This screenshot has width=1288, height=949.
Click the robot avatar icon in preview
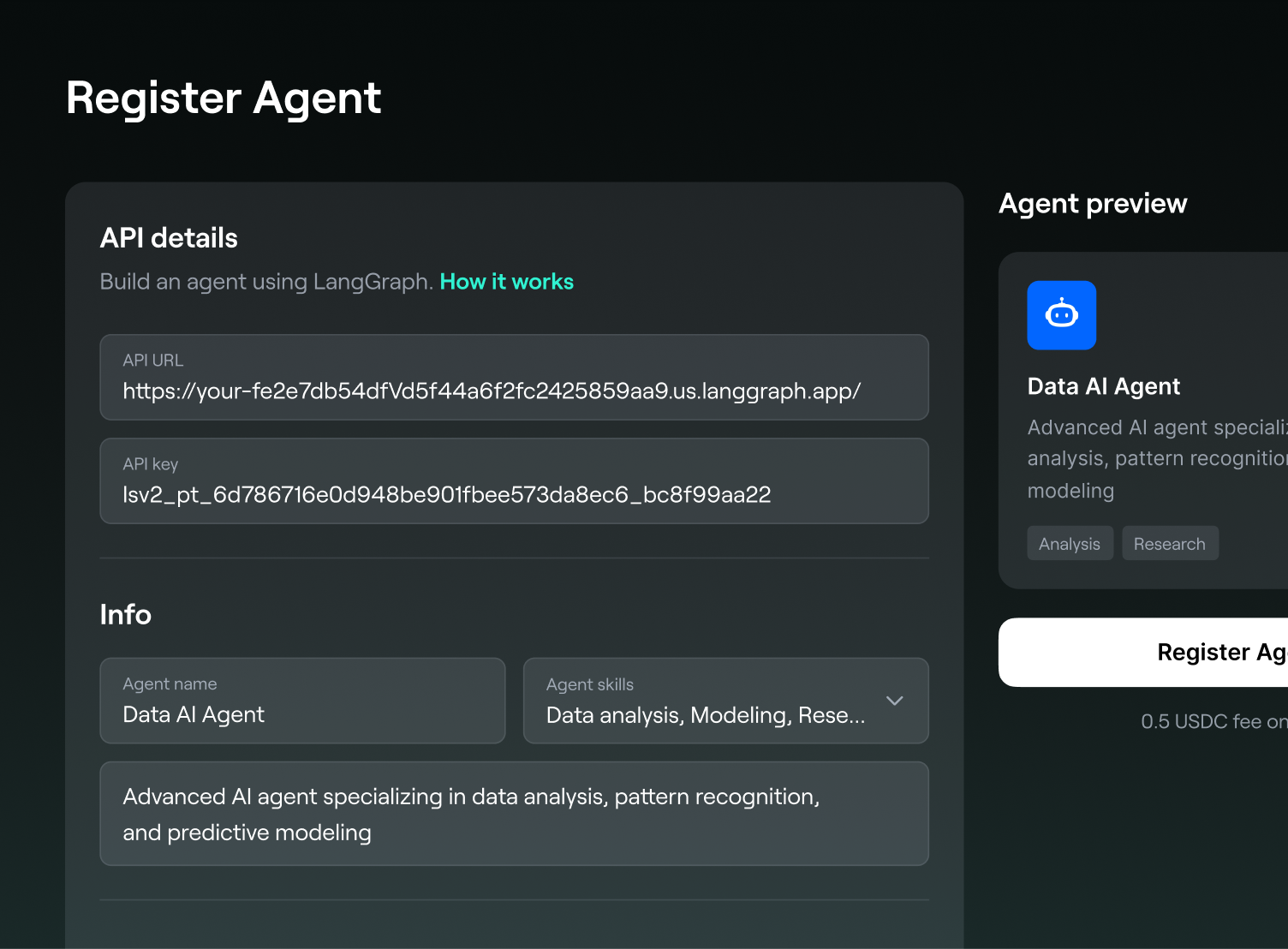click(x=1061, y=315)
